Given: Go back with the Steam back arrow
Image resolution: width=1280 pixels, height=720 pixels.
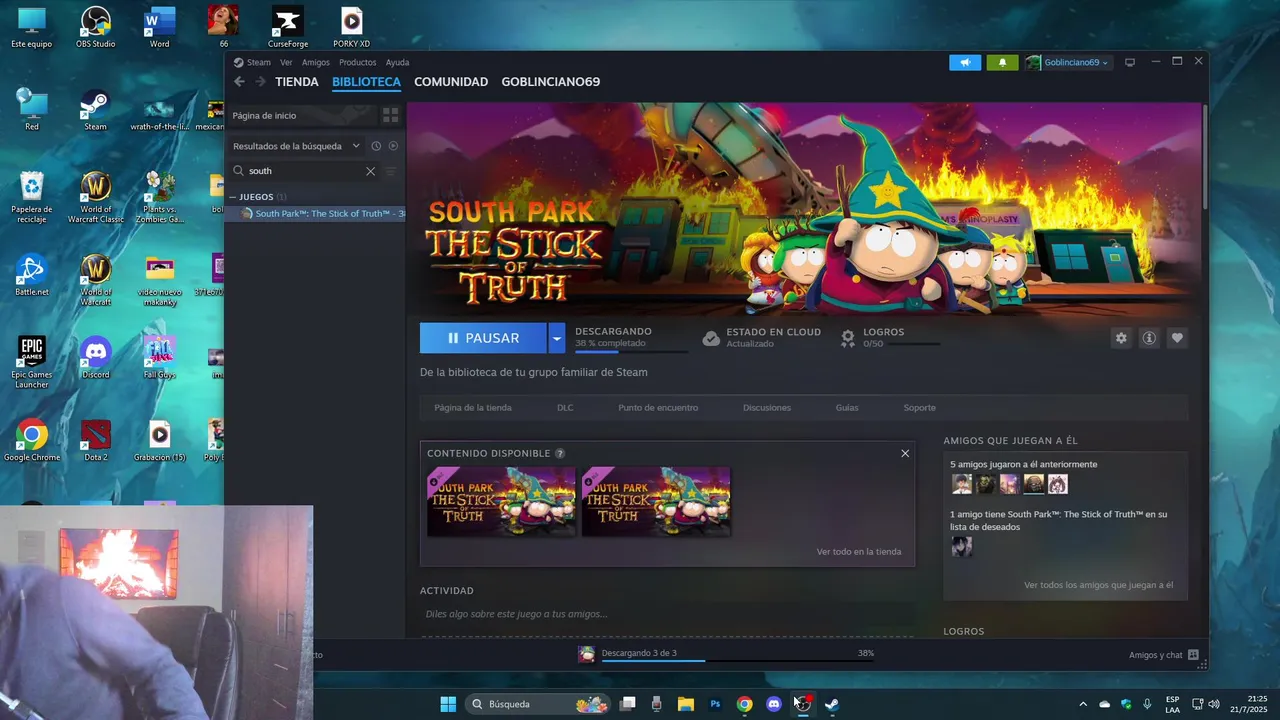Looking at the screenshot, I should click(x=239, y=82).
